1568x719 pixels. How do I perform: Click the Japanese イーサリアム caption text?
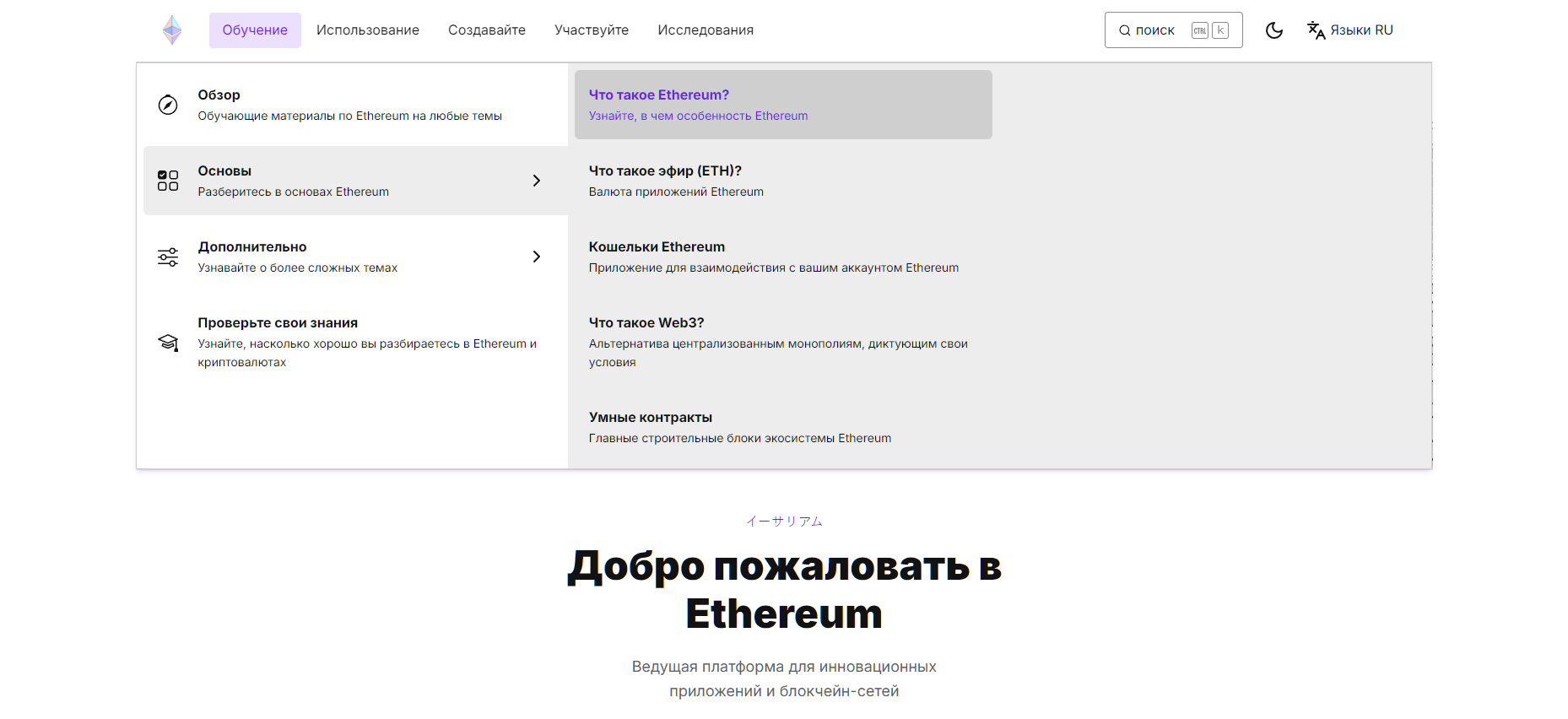784,522
